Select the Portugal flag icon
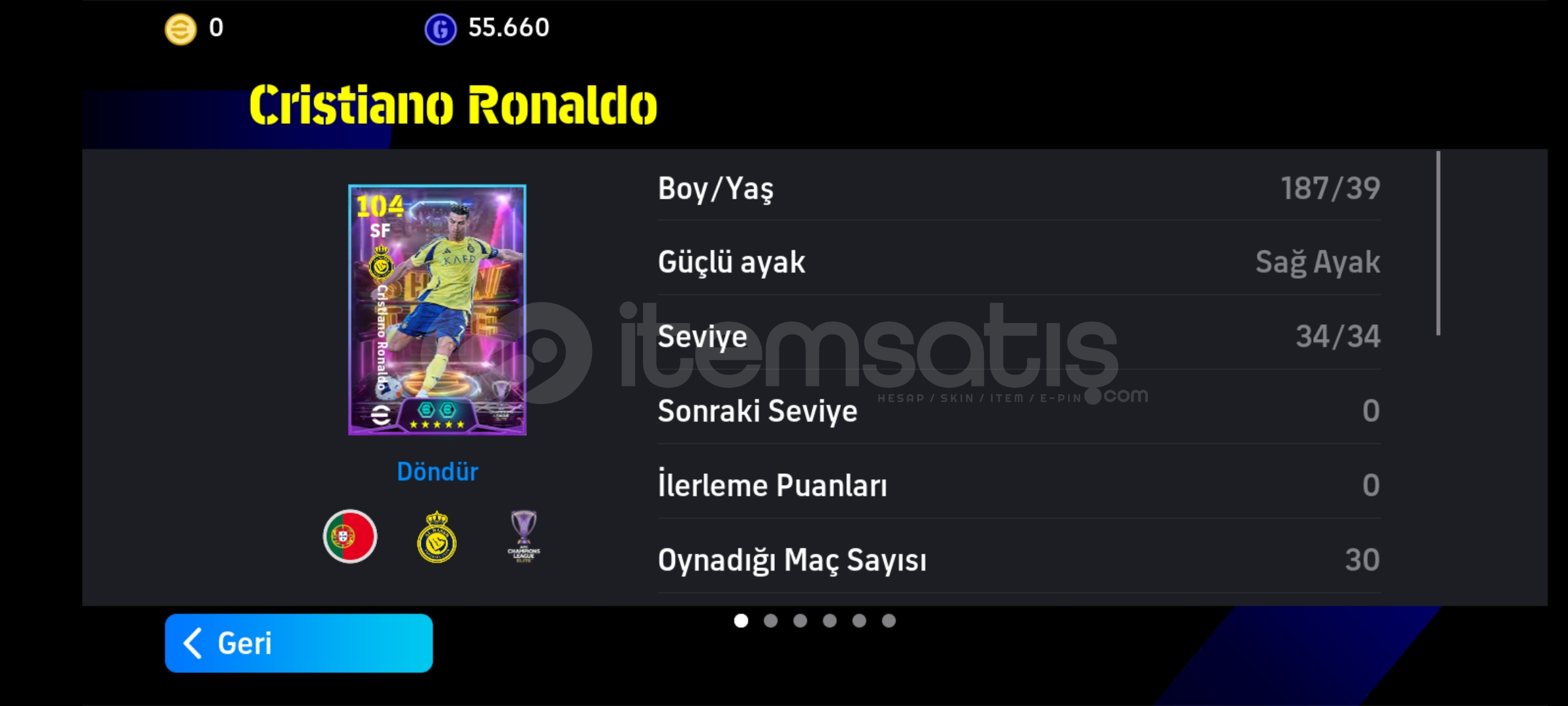Image resolution: width=1568 pixels, height=706 pixels. (350, 536)
